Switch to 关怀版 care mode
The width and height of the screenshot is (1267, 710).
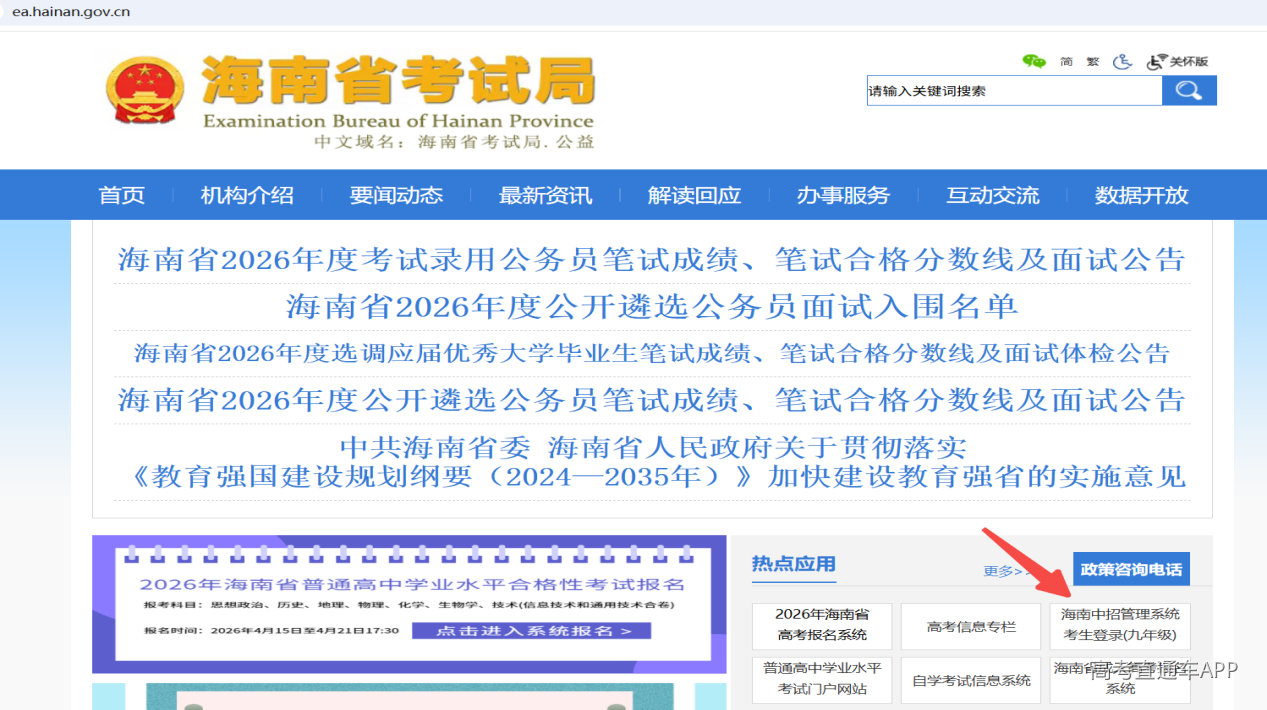pos(1177,61)
